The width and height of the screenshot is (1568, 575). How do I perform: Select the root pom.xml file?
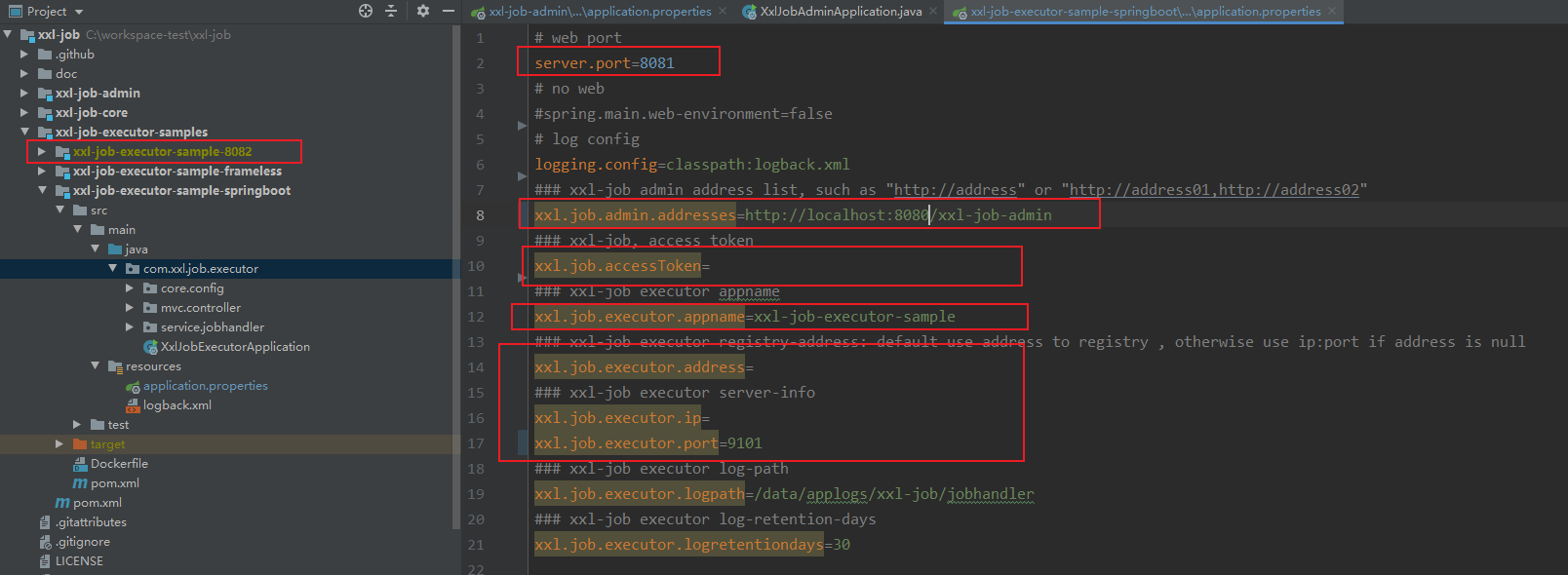[x=97, y=503]
